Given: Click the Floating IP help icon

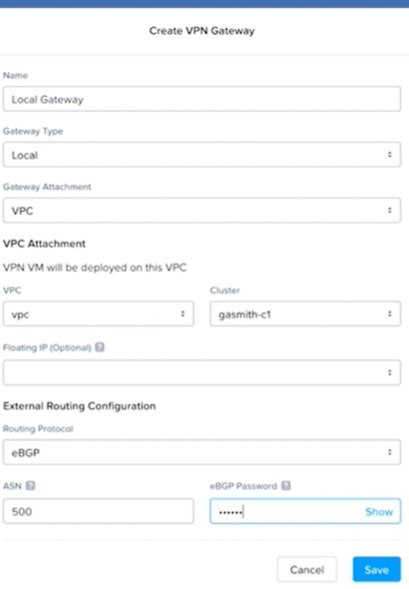Looking at the screenshot, I should pyautogui.click(x=100, y=347).
